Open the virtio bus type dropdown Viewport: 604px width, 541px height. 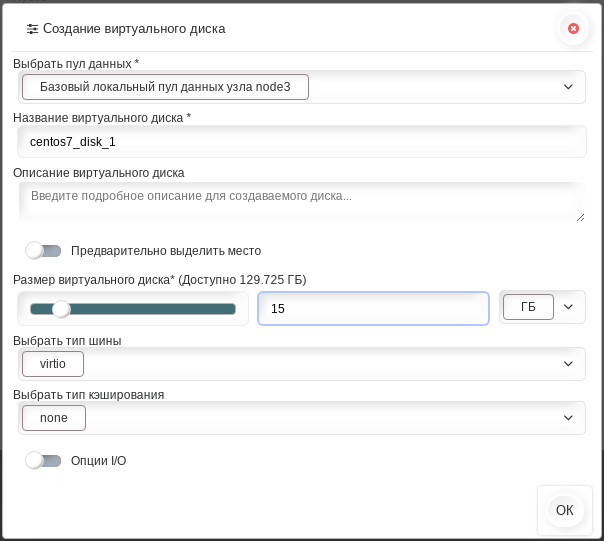click(x=53, y=364)
